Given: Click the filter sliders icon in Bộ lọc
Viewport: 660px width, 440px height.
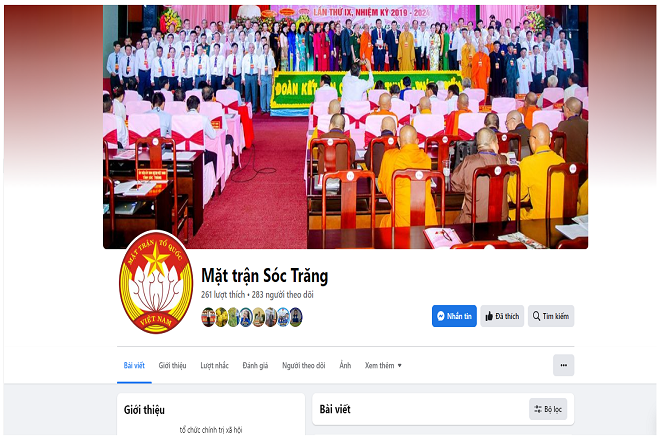Looking at the screenshot, I should [x=538, y=409].
